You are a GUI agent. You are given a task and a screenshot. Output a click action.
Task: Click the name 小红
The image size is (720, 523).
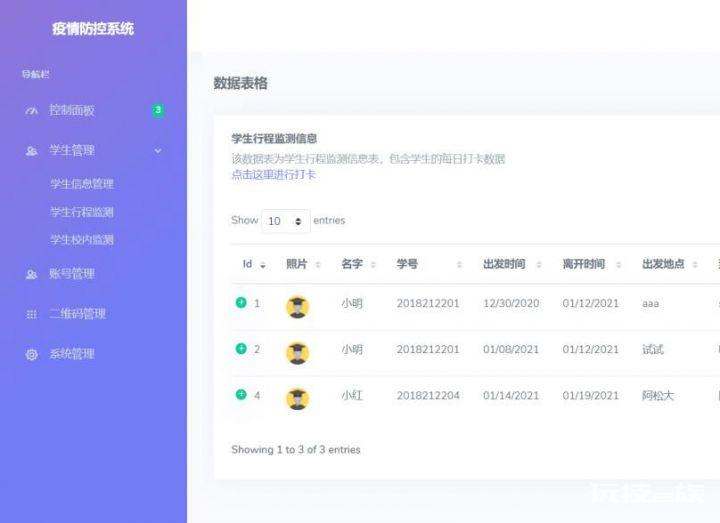352,396
